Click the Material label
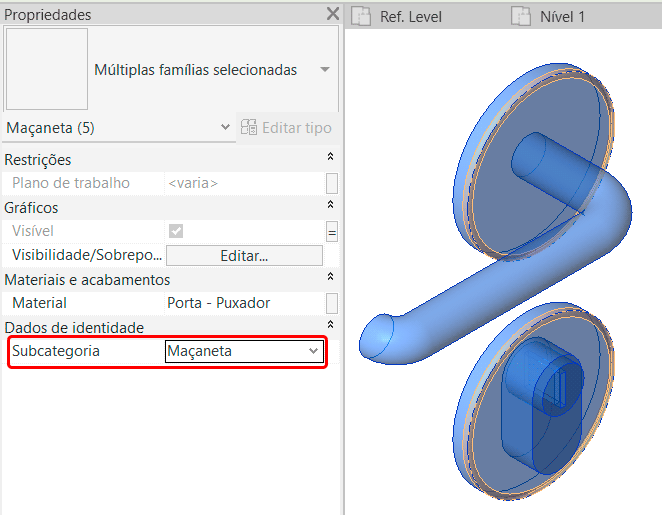The width and height of the screenshot is (662, 515). tap(39, 303)
